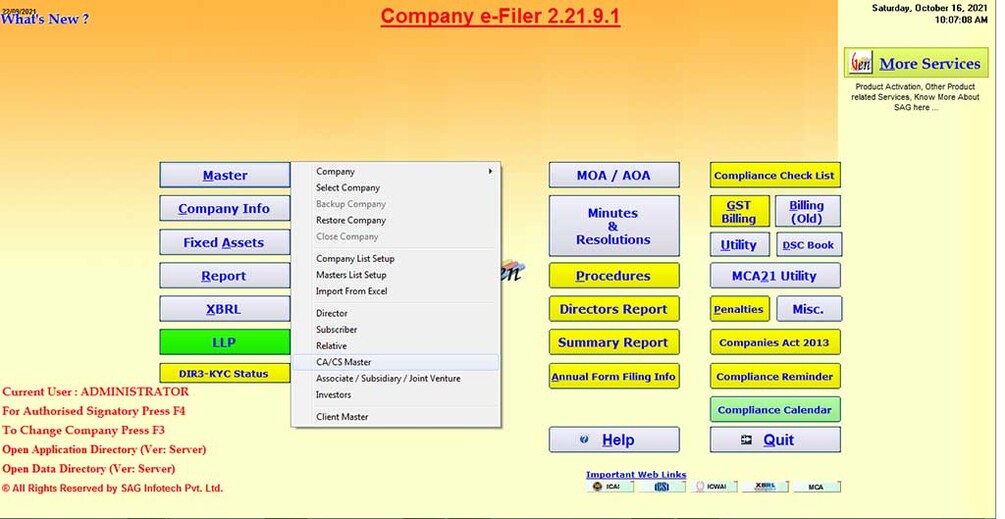Open Masters List Setup menu item
Image resolution: width=1005 pixels, height=519 pixels.
point(395,275)
